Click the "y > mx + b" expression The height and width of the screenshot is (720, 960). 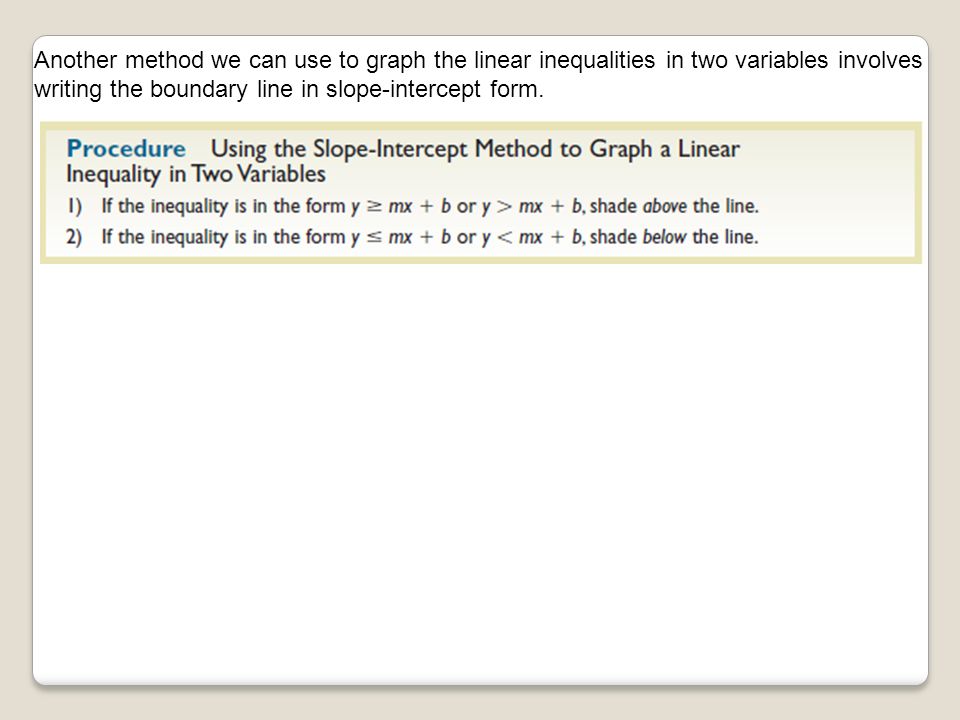531,206
